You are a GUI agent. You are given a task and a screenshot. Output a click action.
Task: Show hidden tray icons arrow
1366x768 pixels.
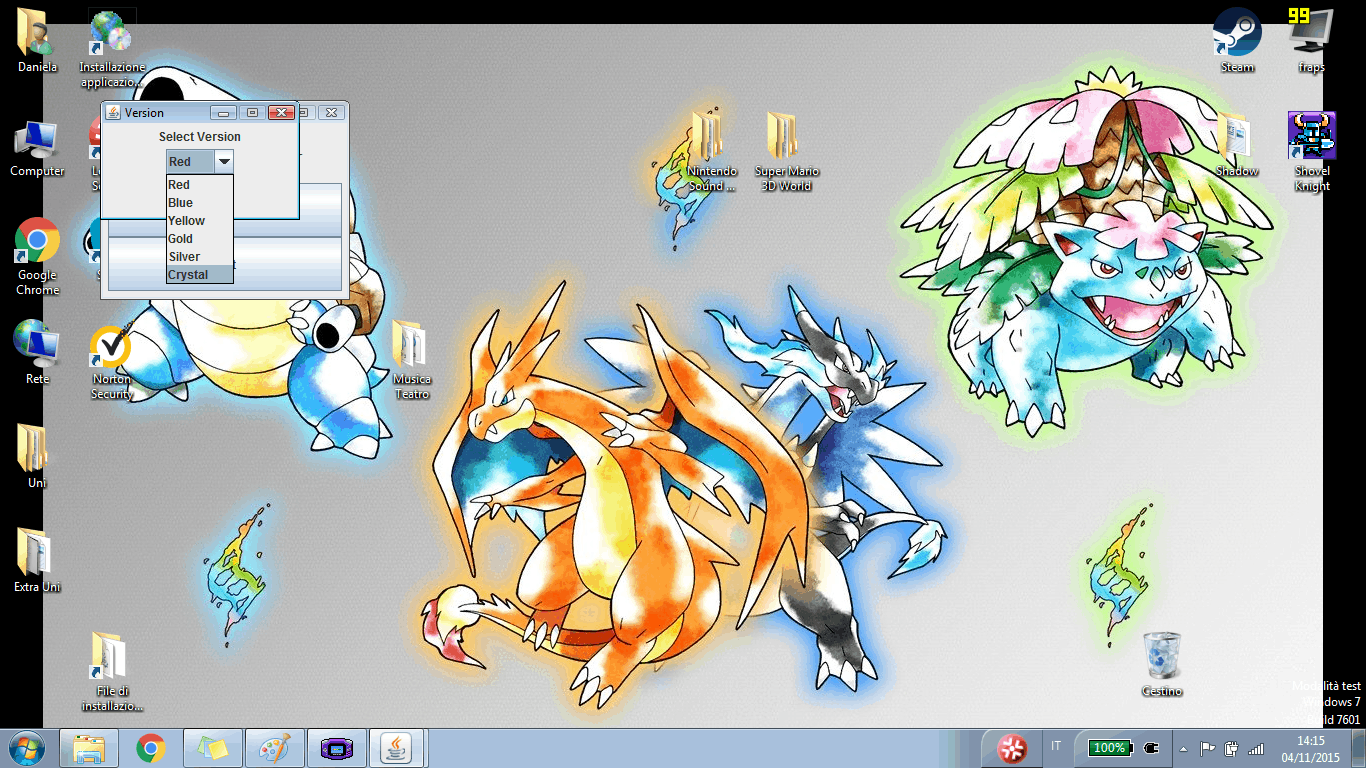[x=1184, y=748]
